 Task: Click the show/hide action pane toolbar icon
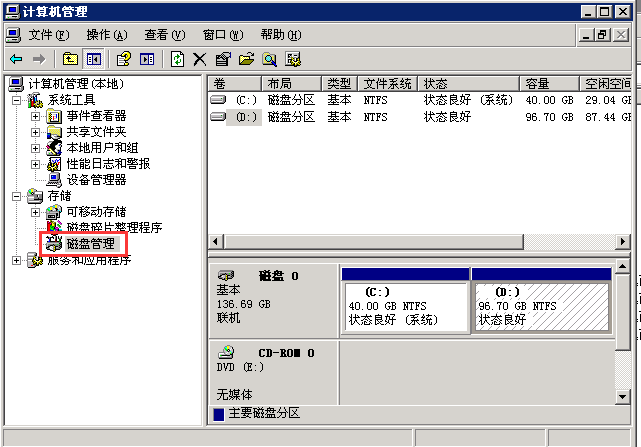(x=147, y=59)
